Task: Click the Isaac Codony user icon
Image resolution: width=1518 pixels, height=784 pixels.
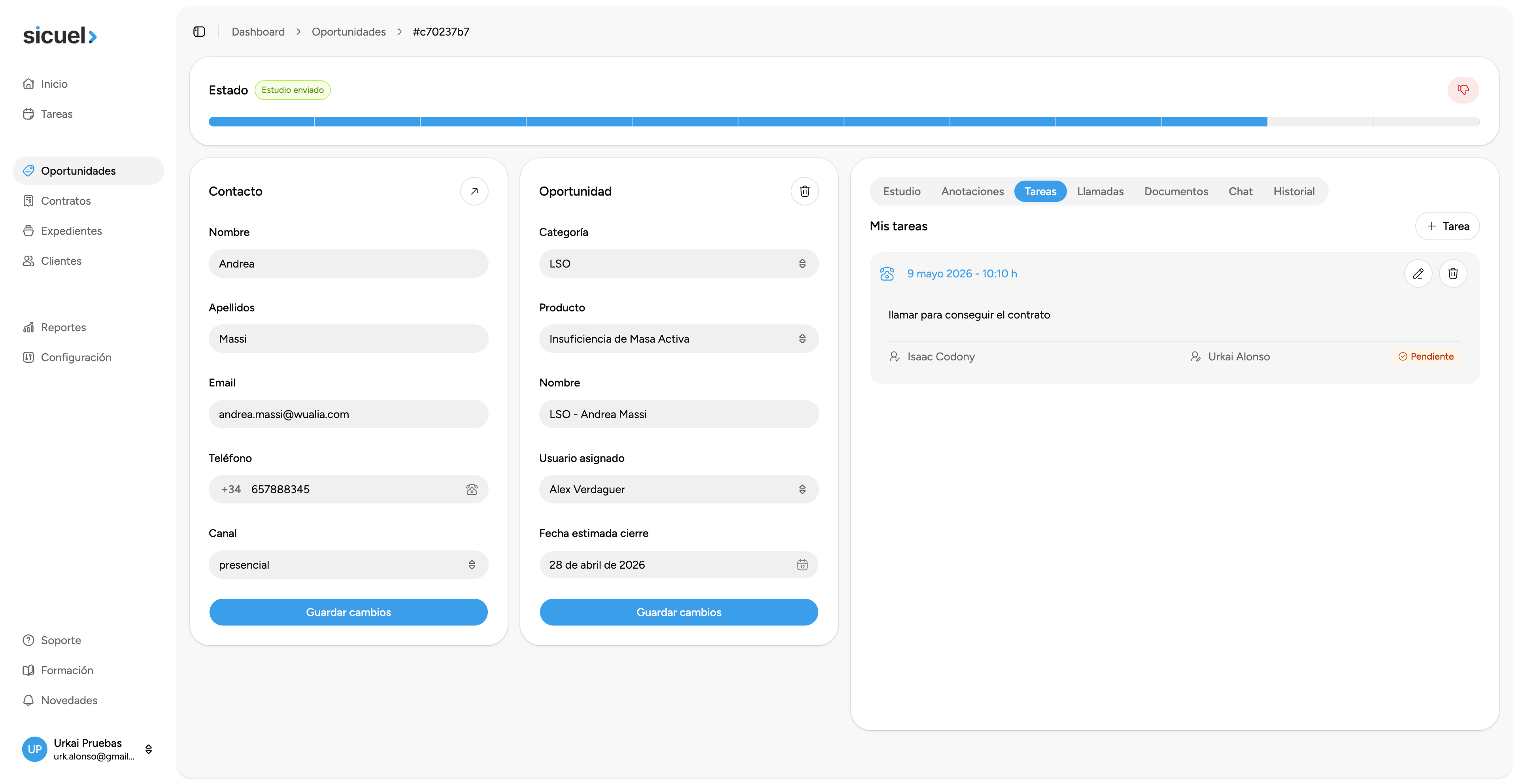Action: tap(895, 356)
